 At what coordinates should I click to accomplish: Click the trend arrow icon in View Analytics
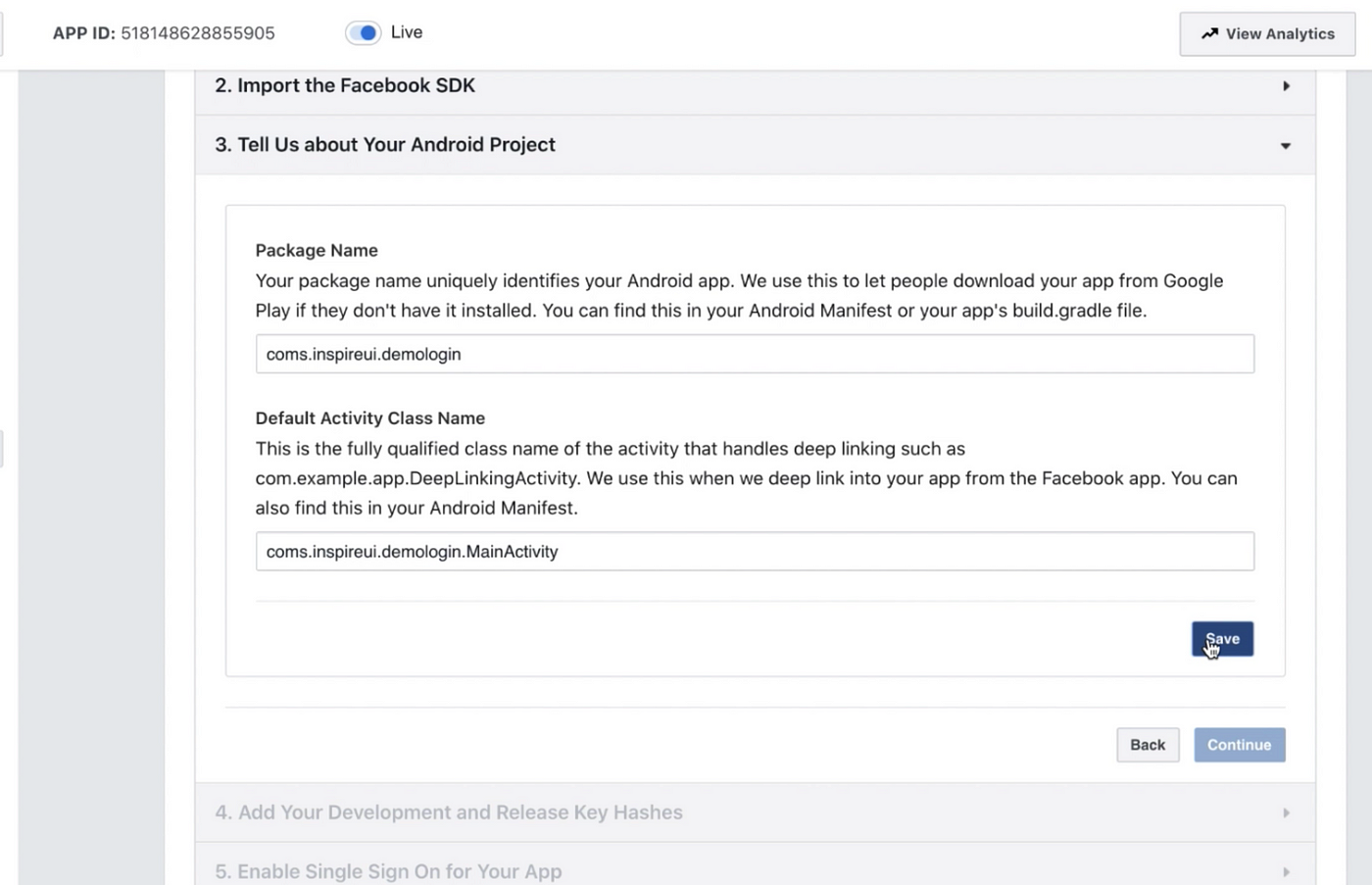coord(1209,33)
